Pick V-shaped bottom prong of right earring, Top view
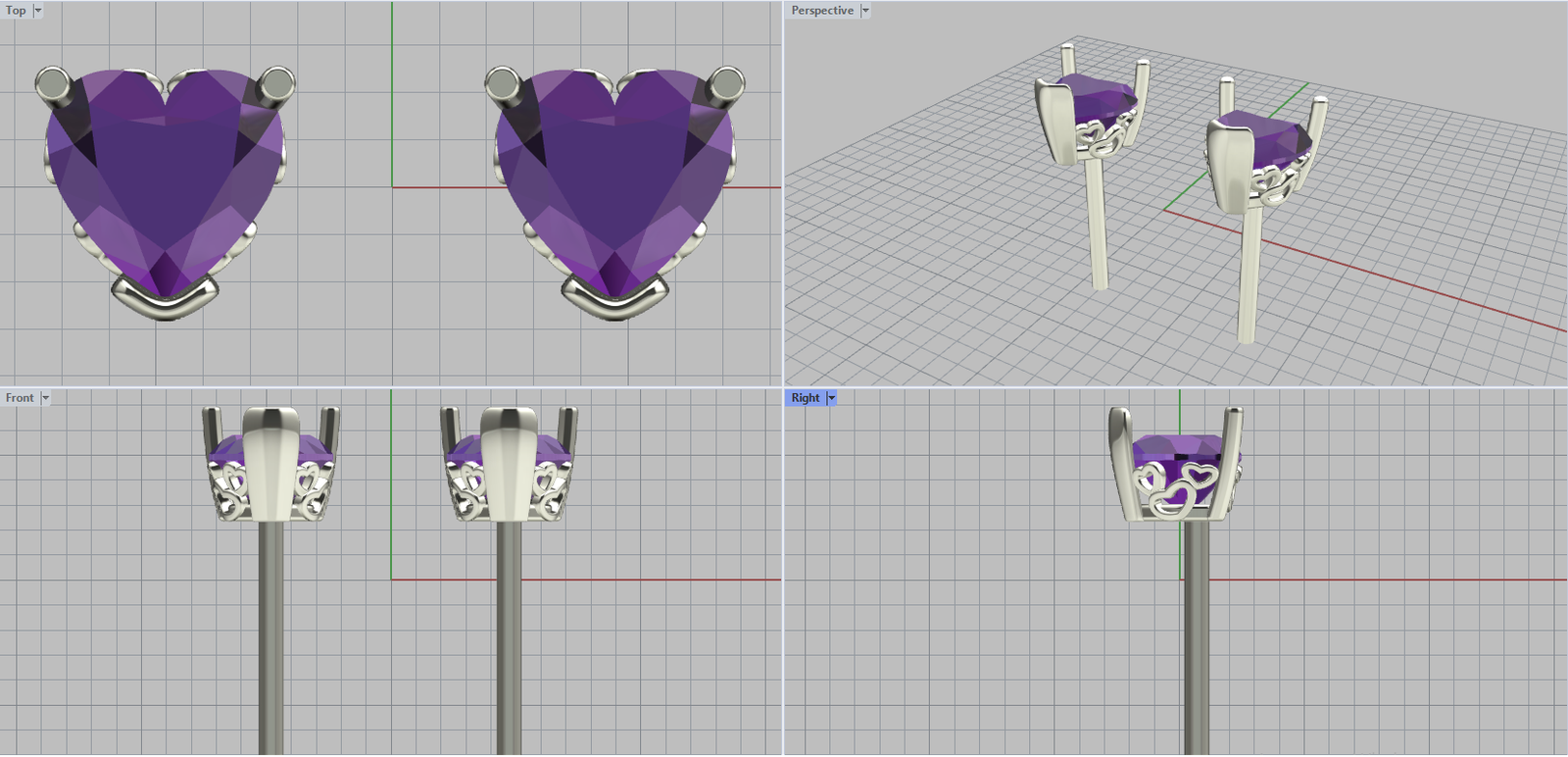Image resolution: width=1568 pixels, height=757 pixels. [614, 298]
